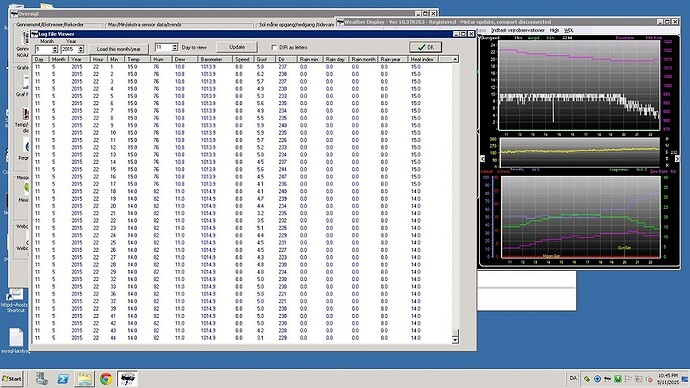Screen dimensions: 690x388
Task: Switch to the Weather Display taskbar button
Action: [127, 379]
